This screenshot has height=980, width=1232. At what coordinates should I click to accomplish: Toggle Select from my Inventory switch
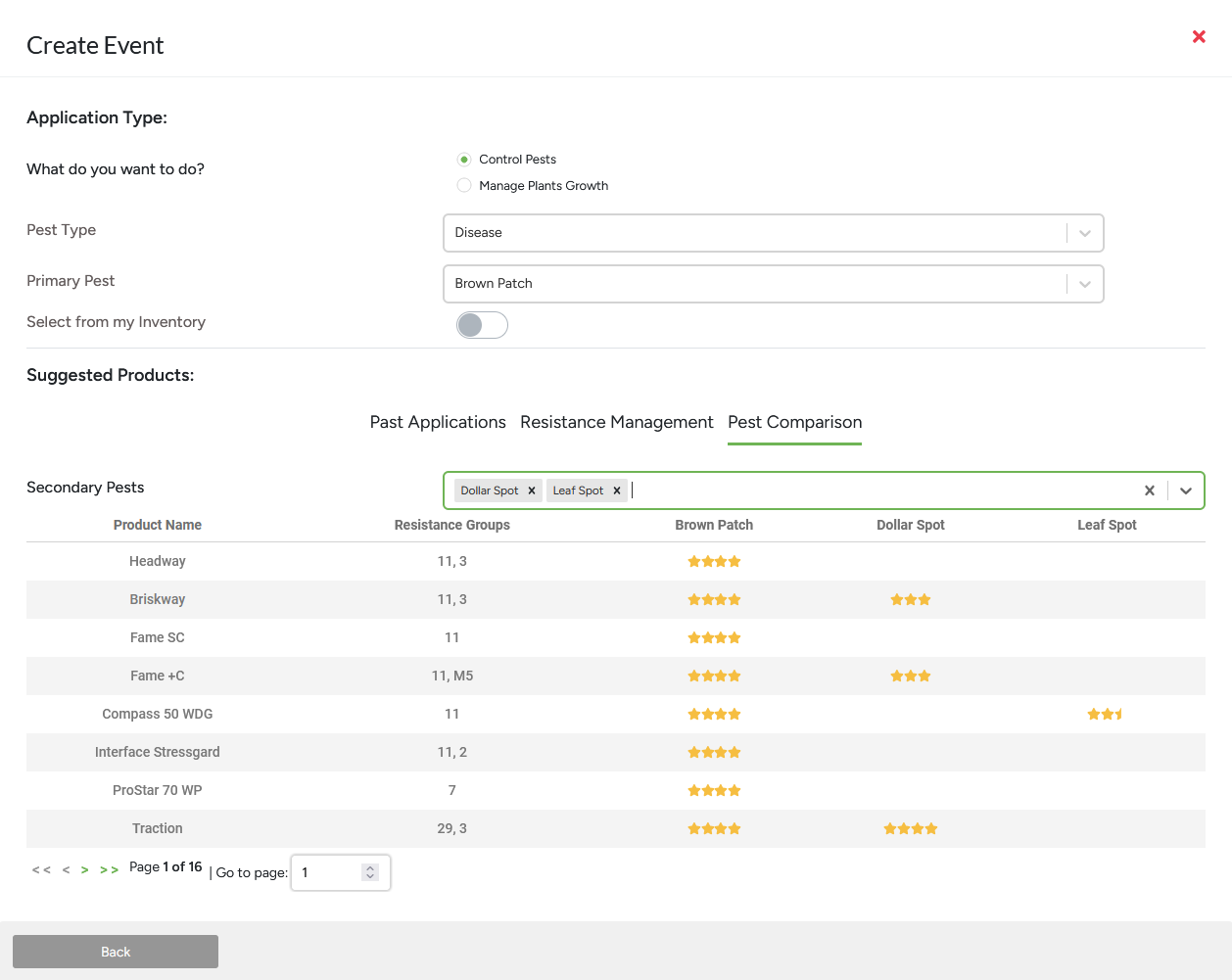pos(482,325)
